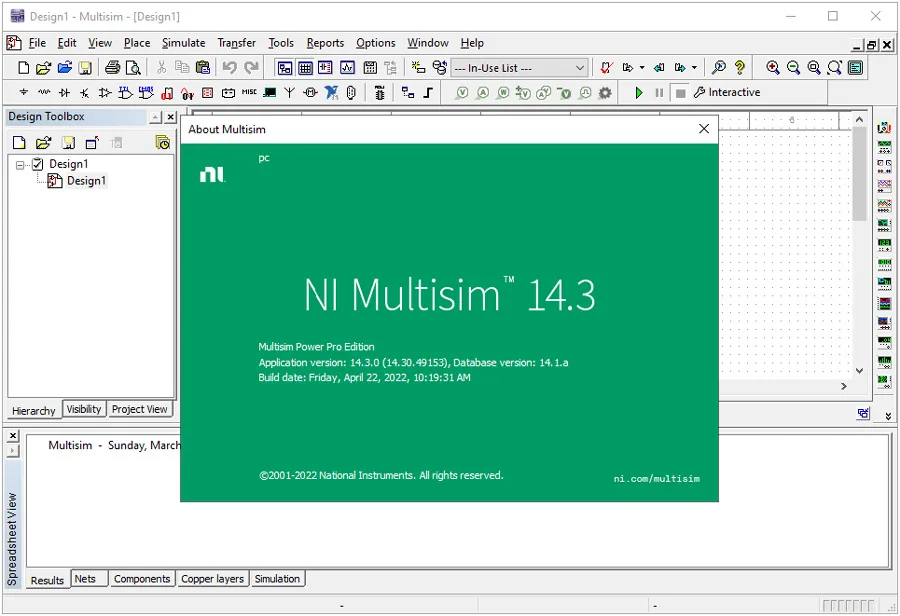Close the About Multisim dialog

704,129
